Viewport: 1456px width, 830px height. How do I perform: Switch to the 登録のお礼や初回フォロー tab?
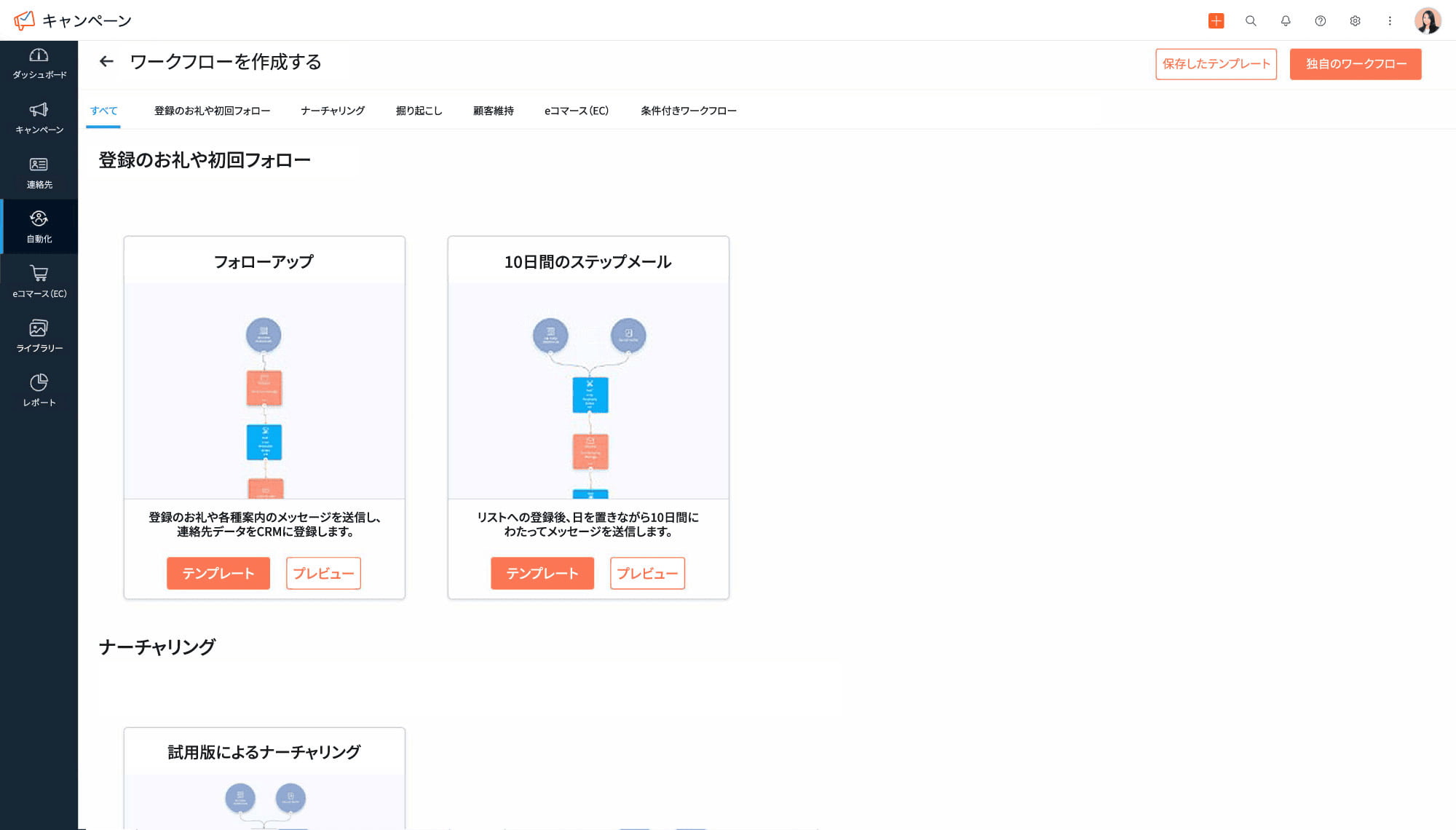tap(212, 111)
